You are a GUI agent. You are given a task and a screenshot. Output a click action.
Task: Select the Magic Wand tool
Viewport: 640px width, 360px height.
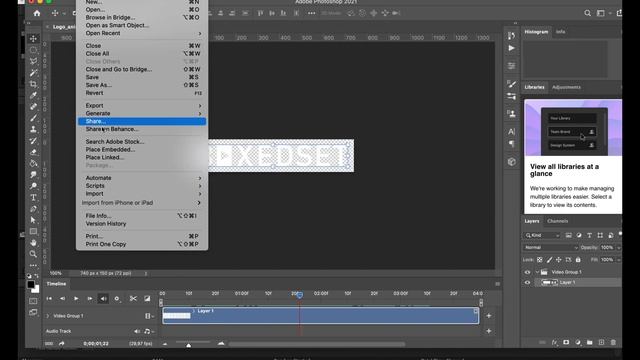pos(33,73)
